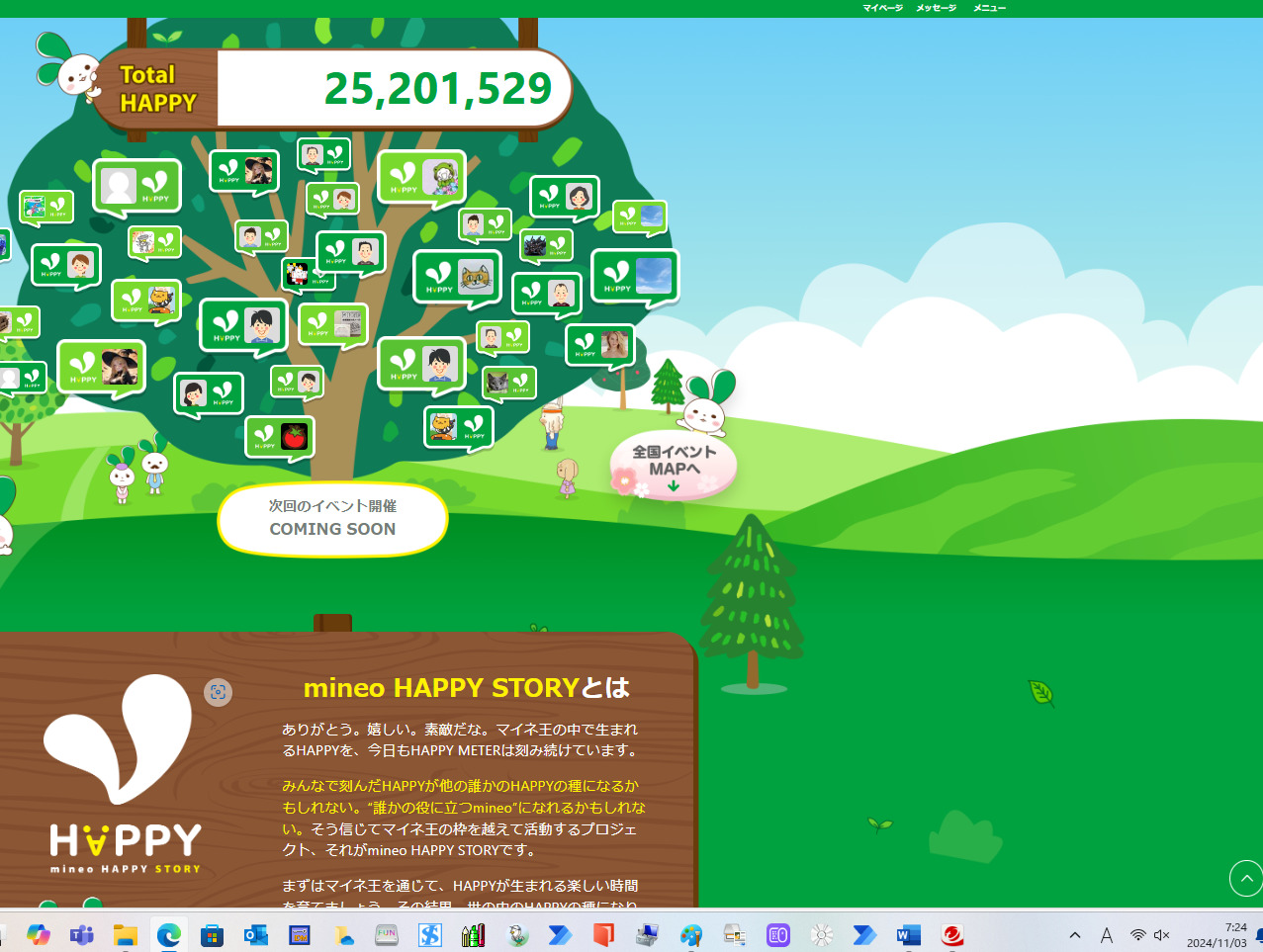Expand hidden system tray icons chevron
Image resolution: width=1263 pixels, height=952 pixels.
[1074, 934]
